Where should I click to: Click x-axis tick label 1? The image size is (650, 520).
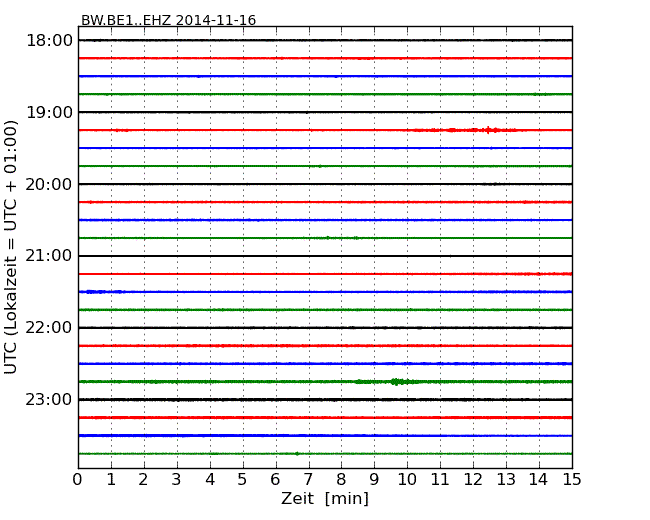(111, 480)
